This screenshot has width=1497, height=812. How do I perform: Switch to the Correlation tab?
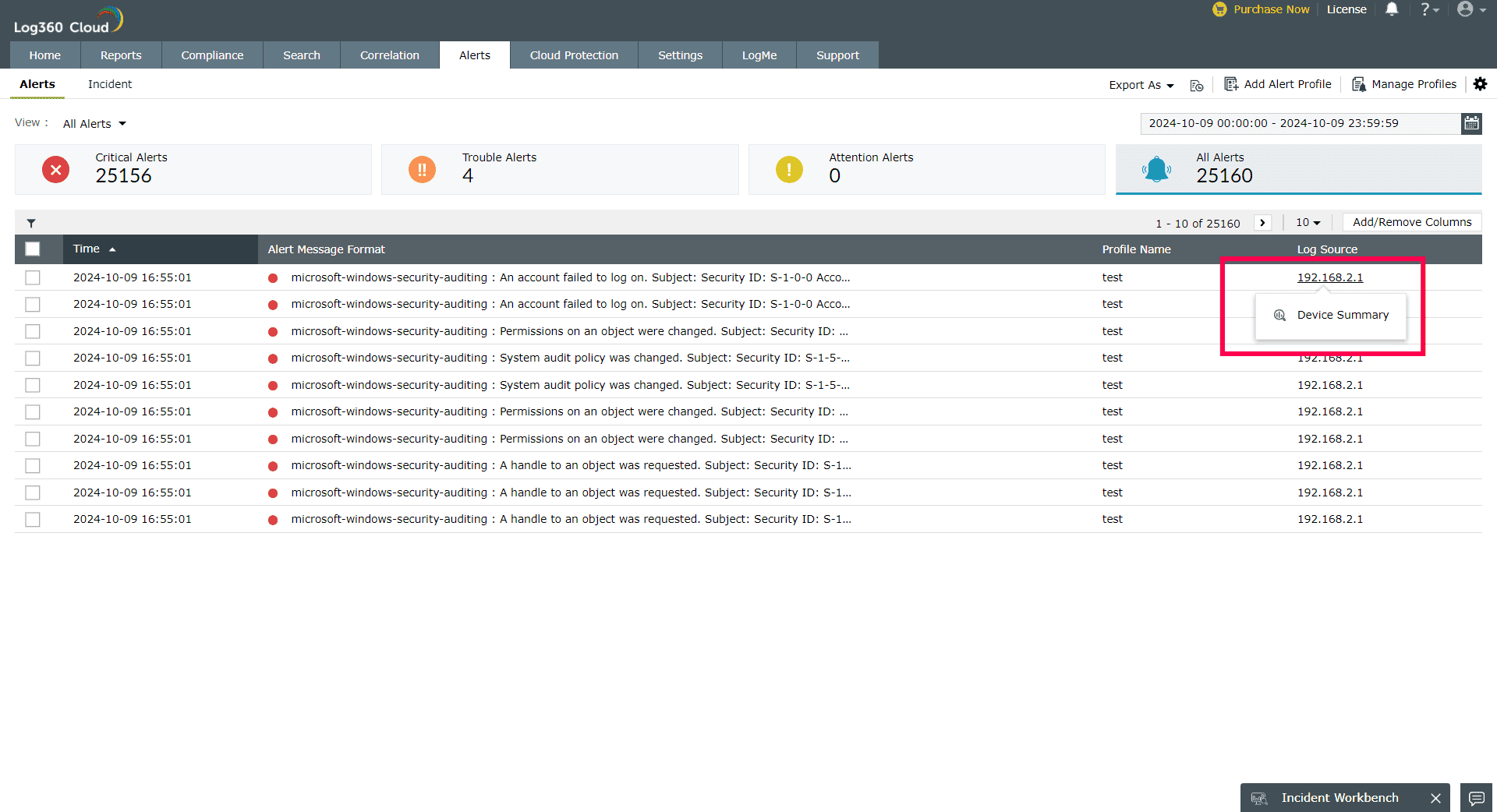click(390, 55)
